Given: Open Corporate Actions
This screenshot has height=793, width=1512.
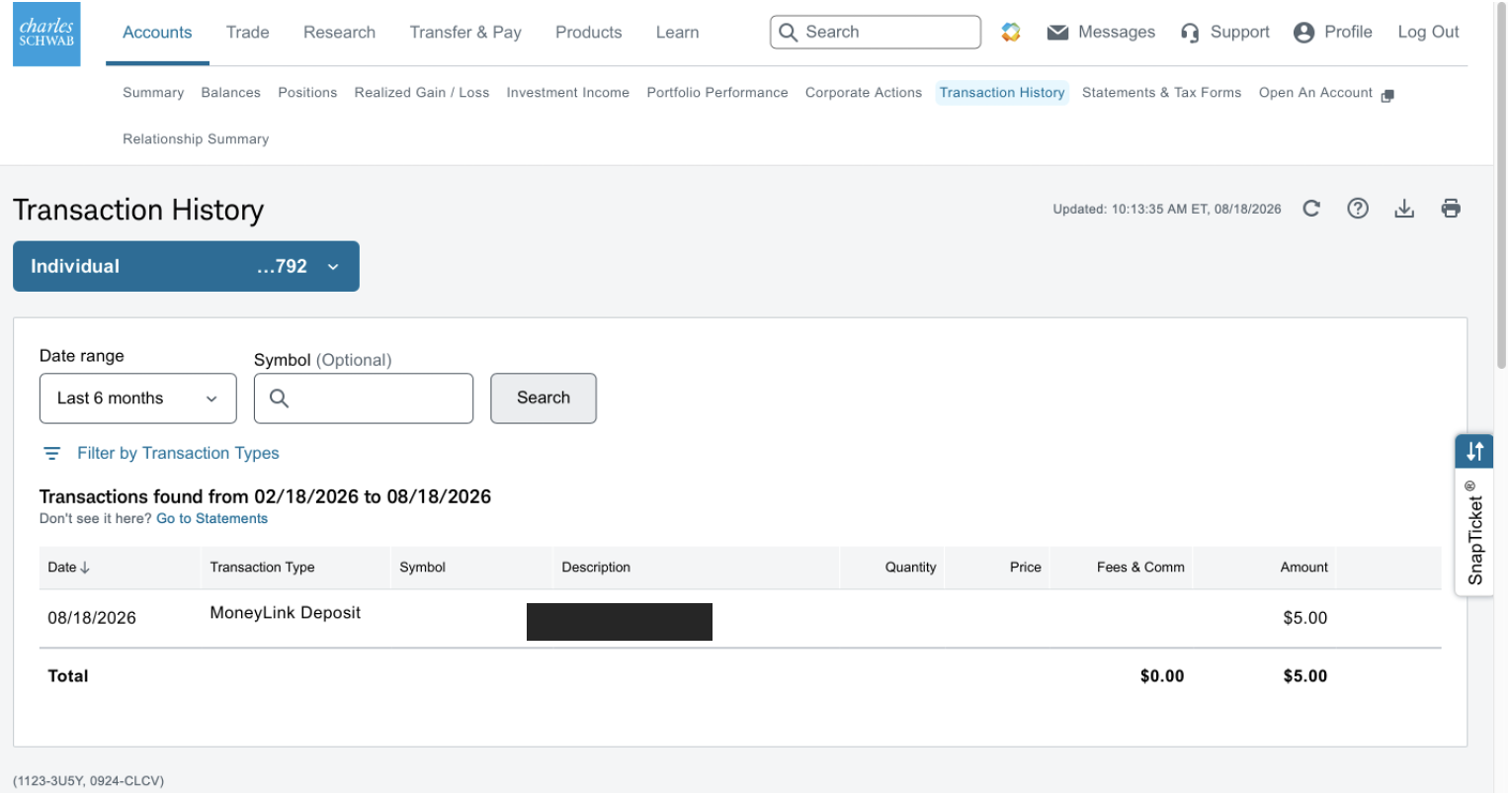Looking at the screenshot, I should (x=864, y=93).
